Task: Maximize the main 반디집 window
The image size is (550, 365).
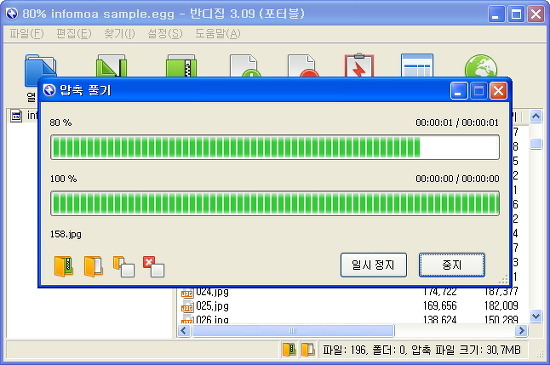Action: (516, 14)
